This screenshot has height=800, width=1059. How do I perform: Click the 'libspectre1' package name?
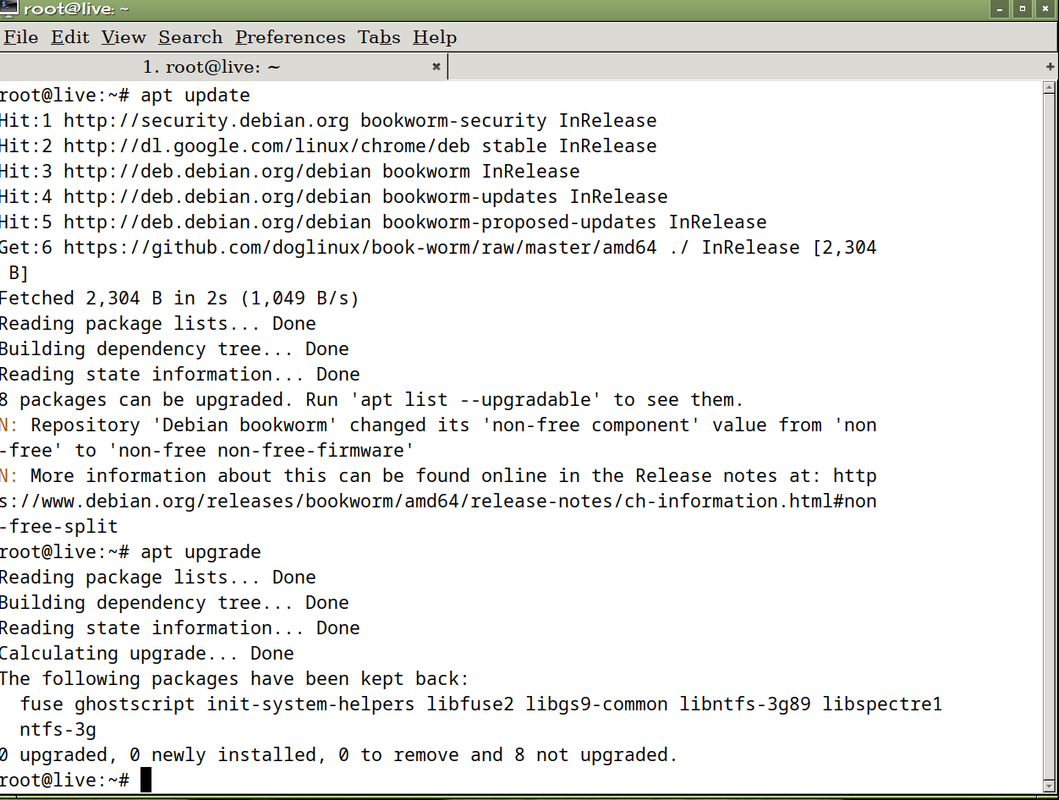pyautogui.click(x=882, y=704)
